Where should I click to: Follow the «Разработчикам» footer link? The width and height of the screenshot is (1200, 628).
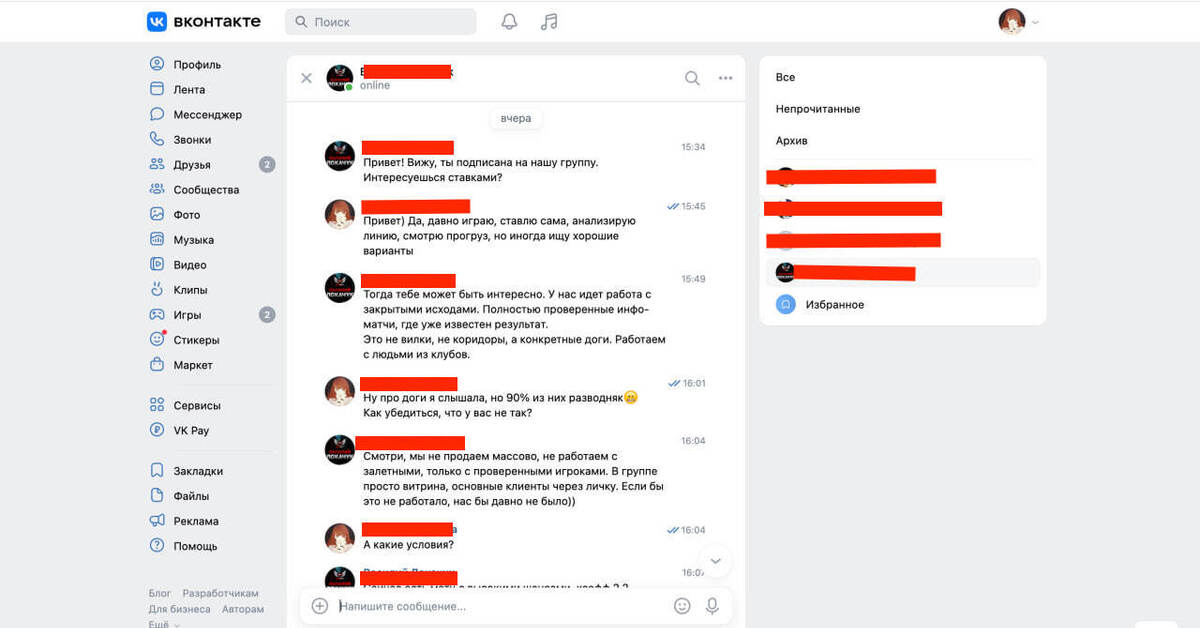(220, 594)
